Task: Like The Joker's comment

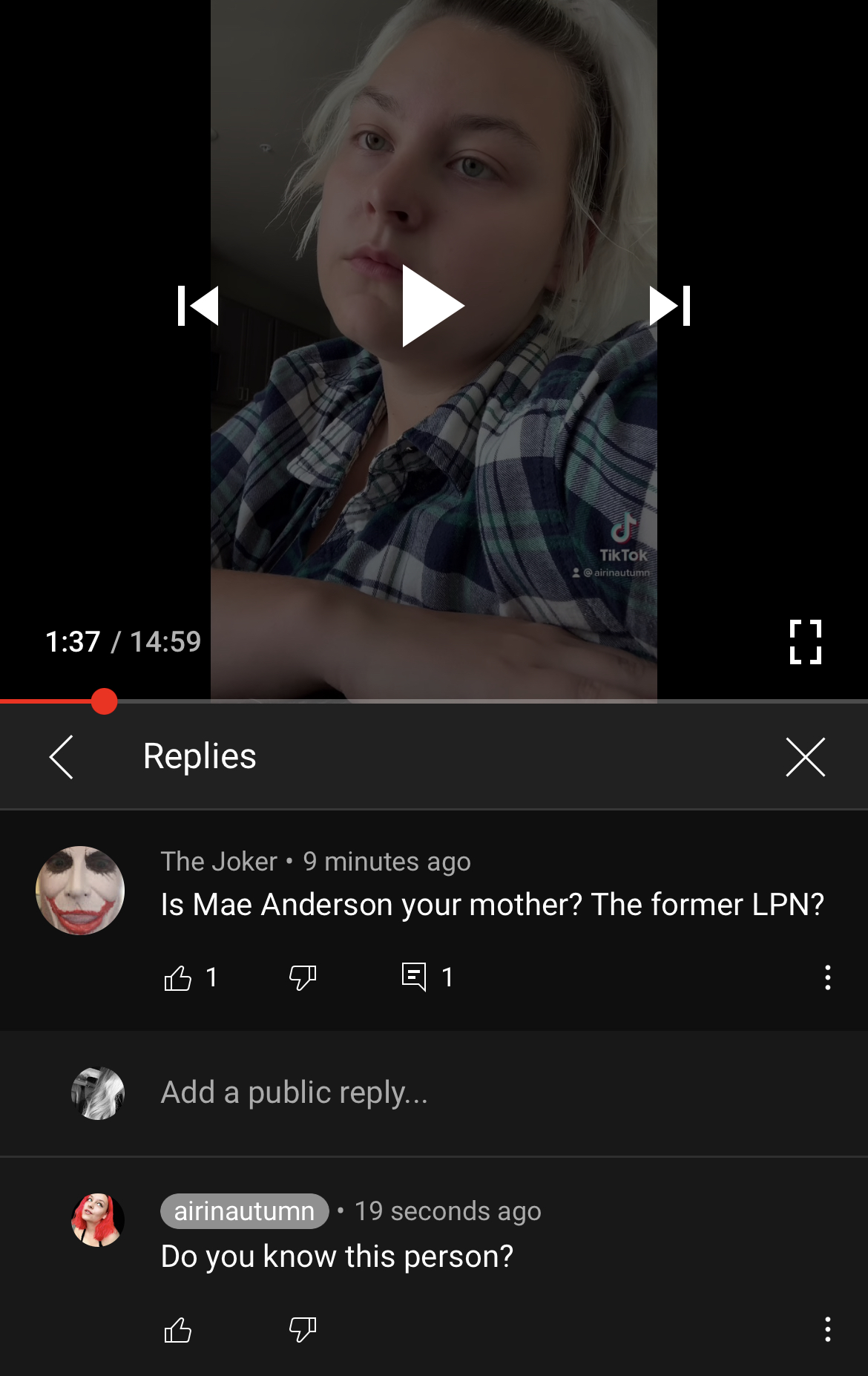Action: click(x=178, y=977)
